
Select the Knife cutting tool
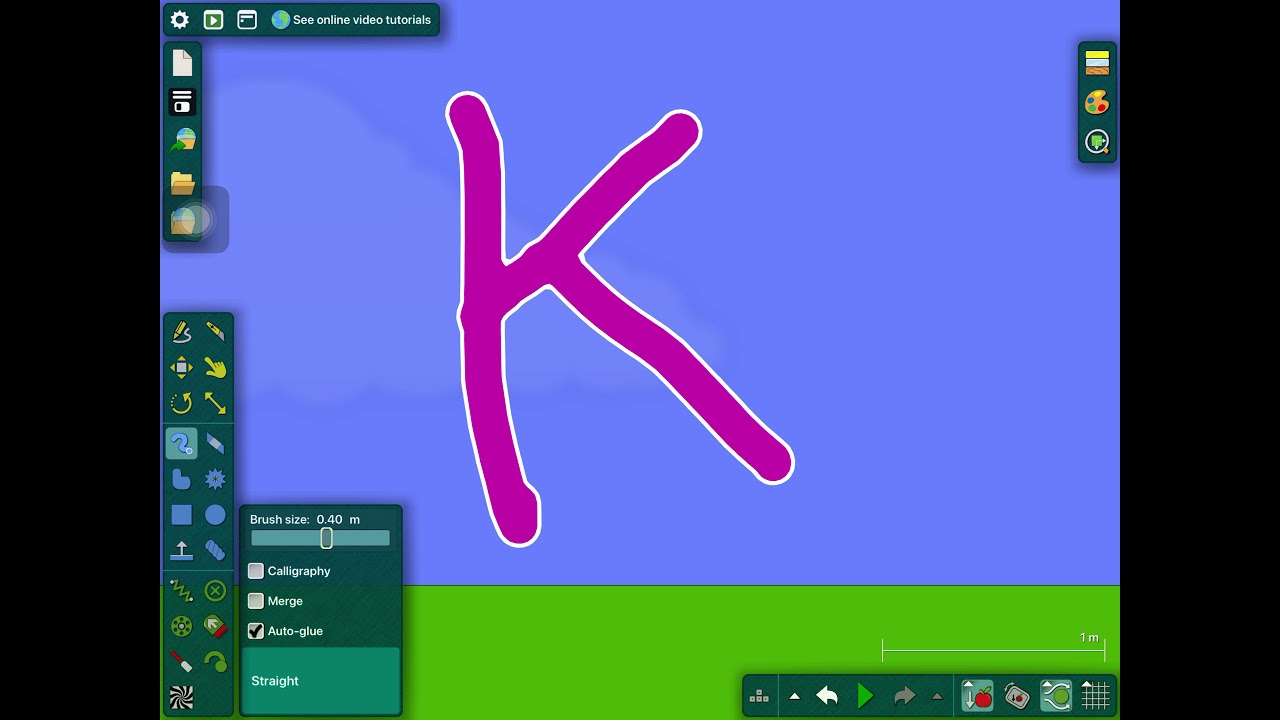tap(215, 331)
